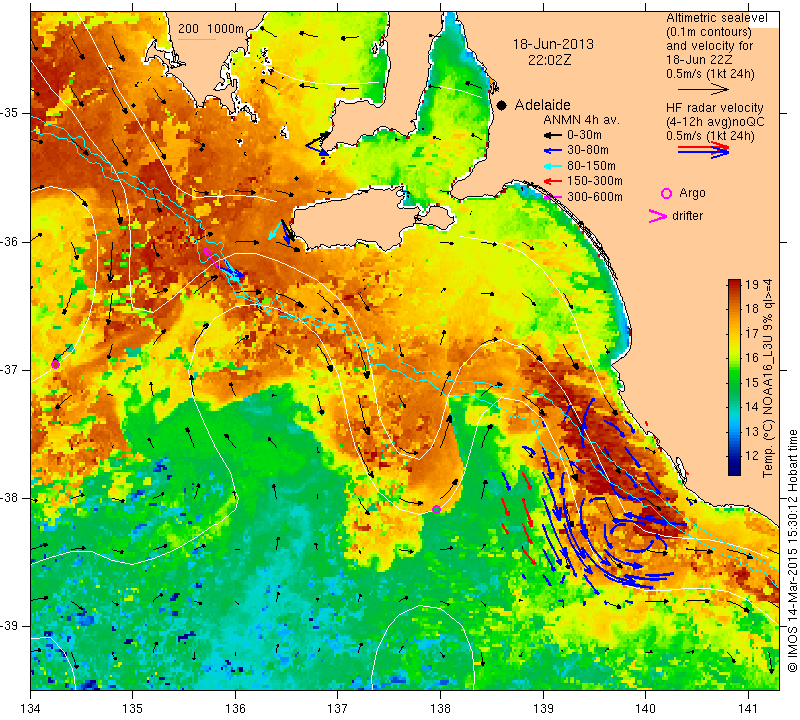
Task: Click the Argo float marker near 134.2E 37S
Action: coord(56,364)
